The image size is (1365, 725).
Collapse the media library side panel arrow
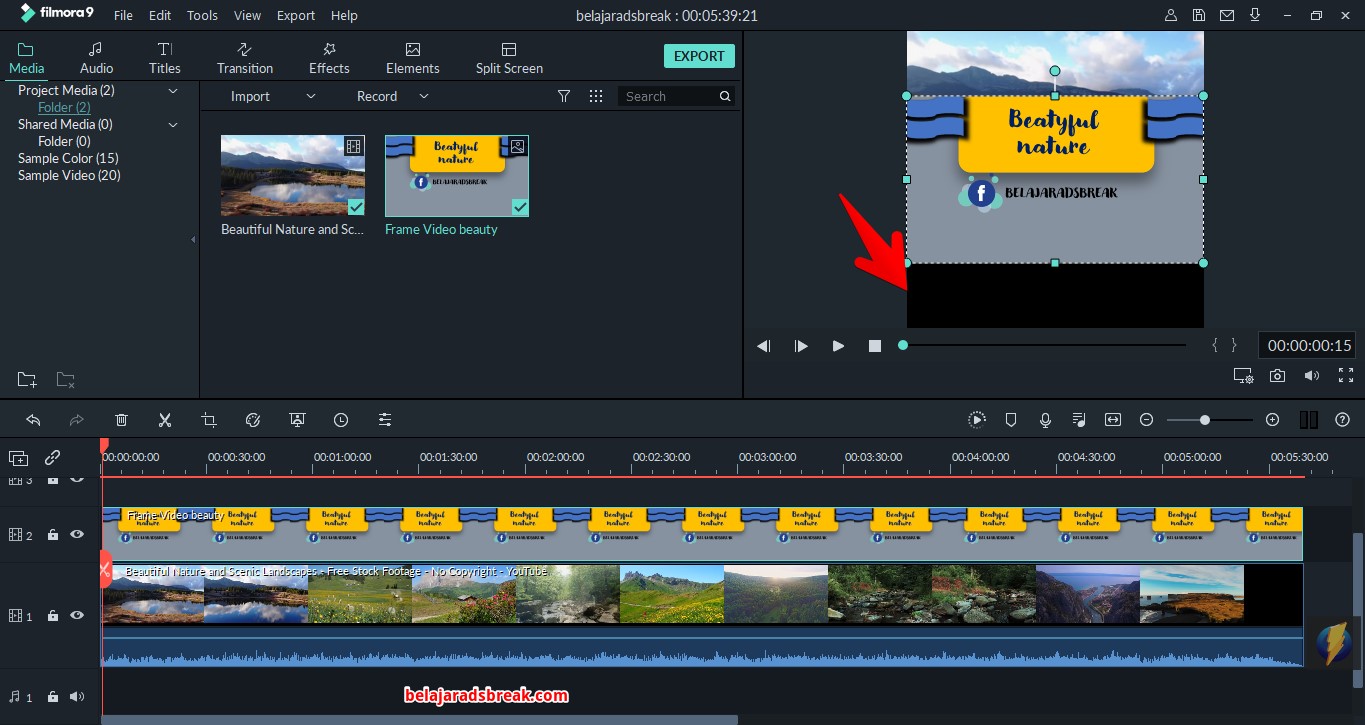click(194, 240)
